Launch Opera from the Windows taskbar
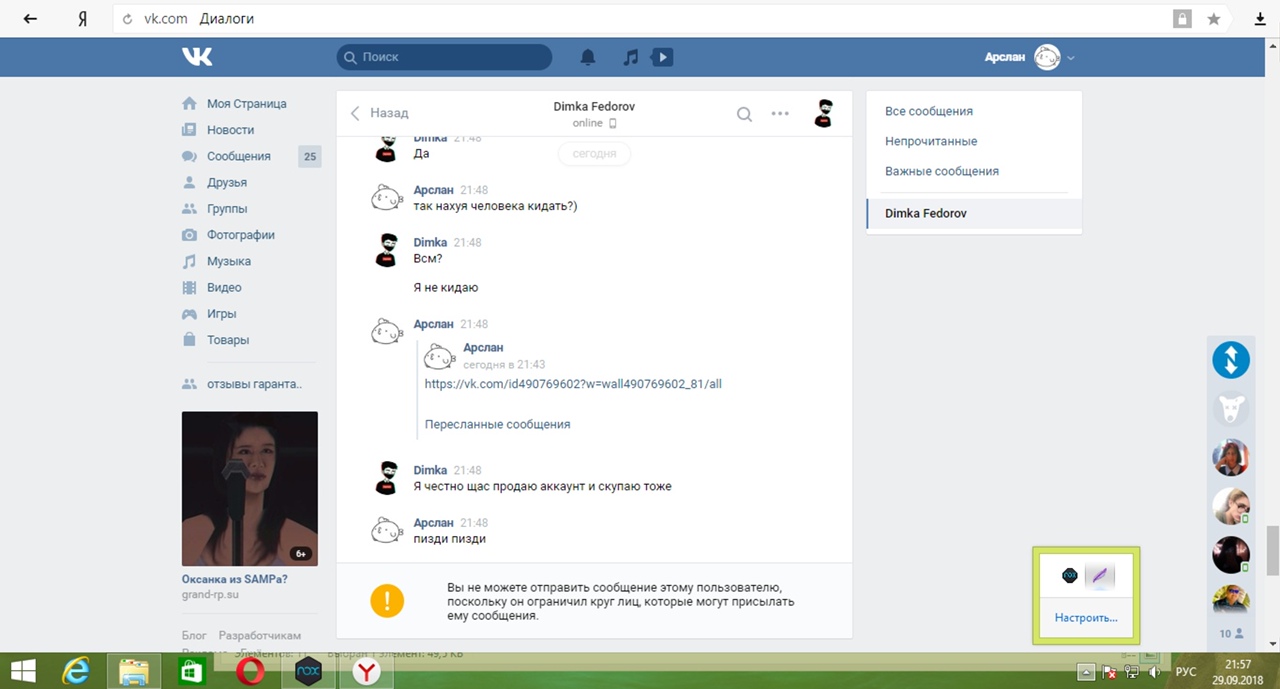Screen dimensions: 1280x689 (x=249, y=671)
